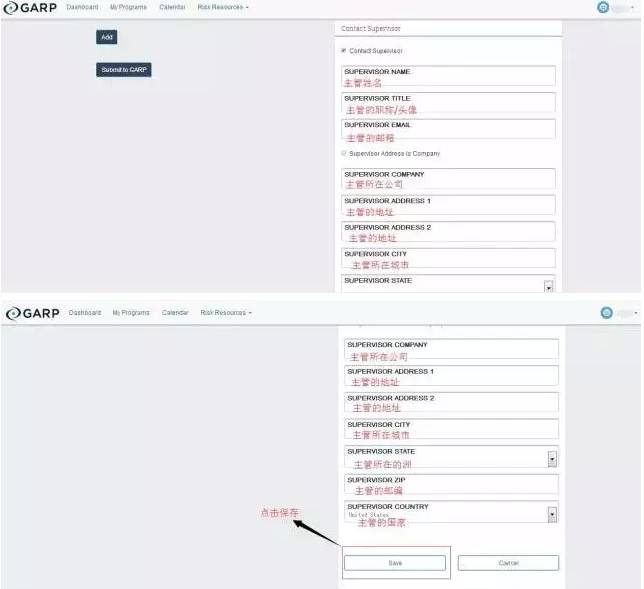
Task: Open the Supervisor Country dropdown
Action: [x=552, y=514]
